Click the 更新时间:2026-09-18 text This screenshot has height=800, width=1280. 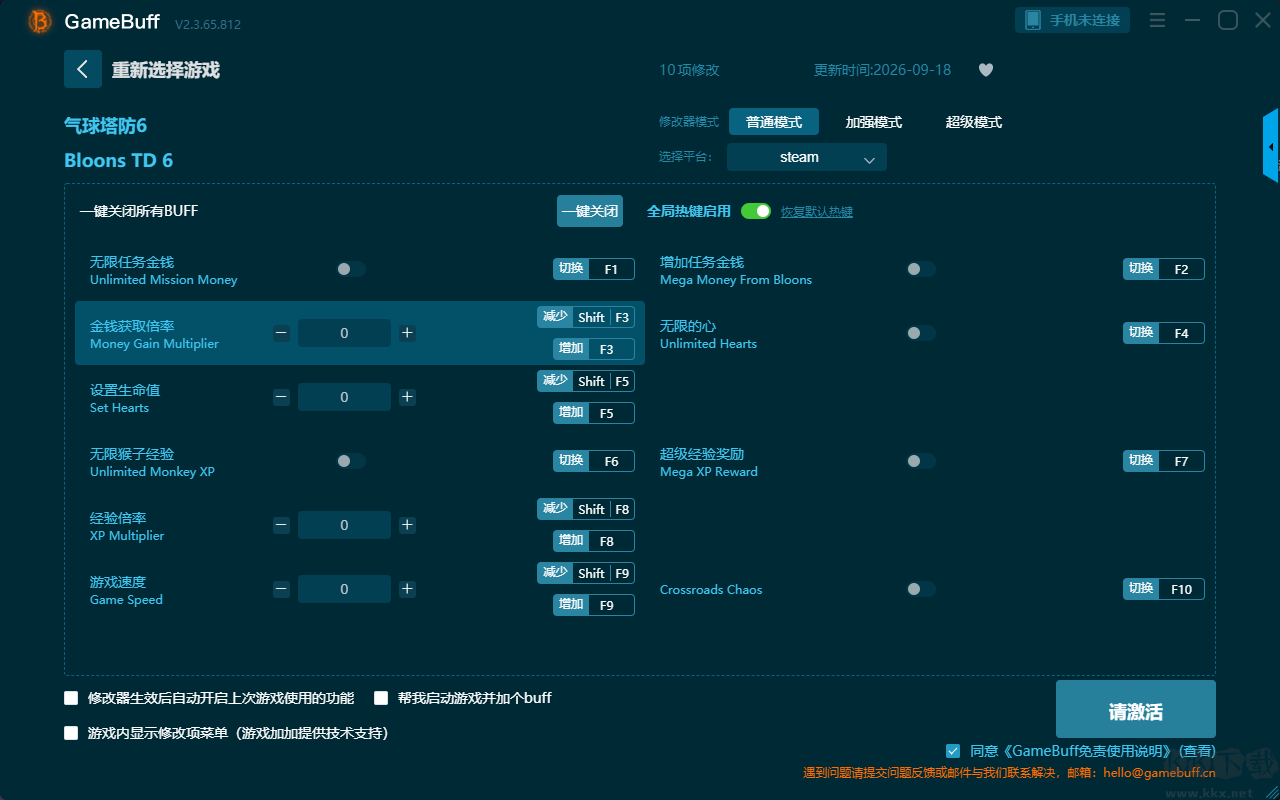point(882,70)
